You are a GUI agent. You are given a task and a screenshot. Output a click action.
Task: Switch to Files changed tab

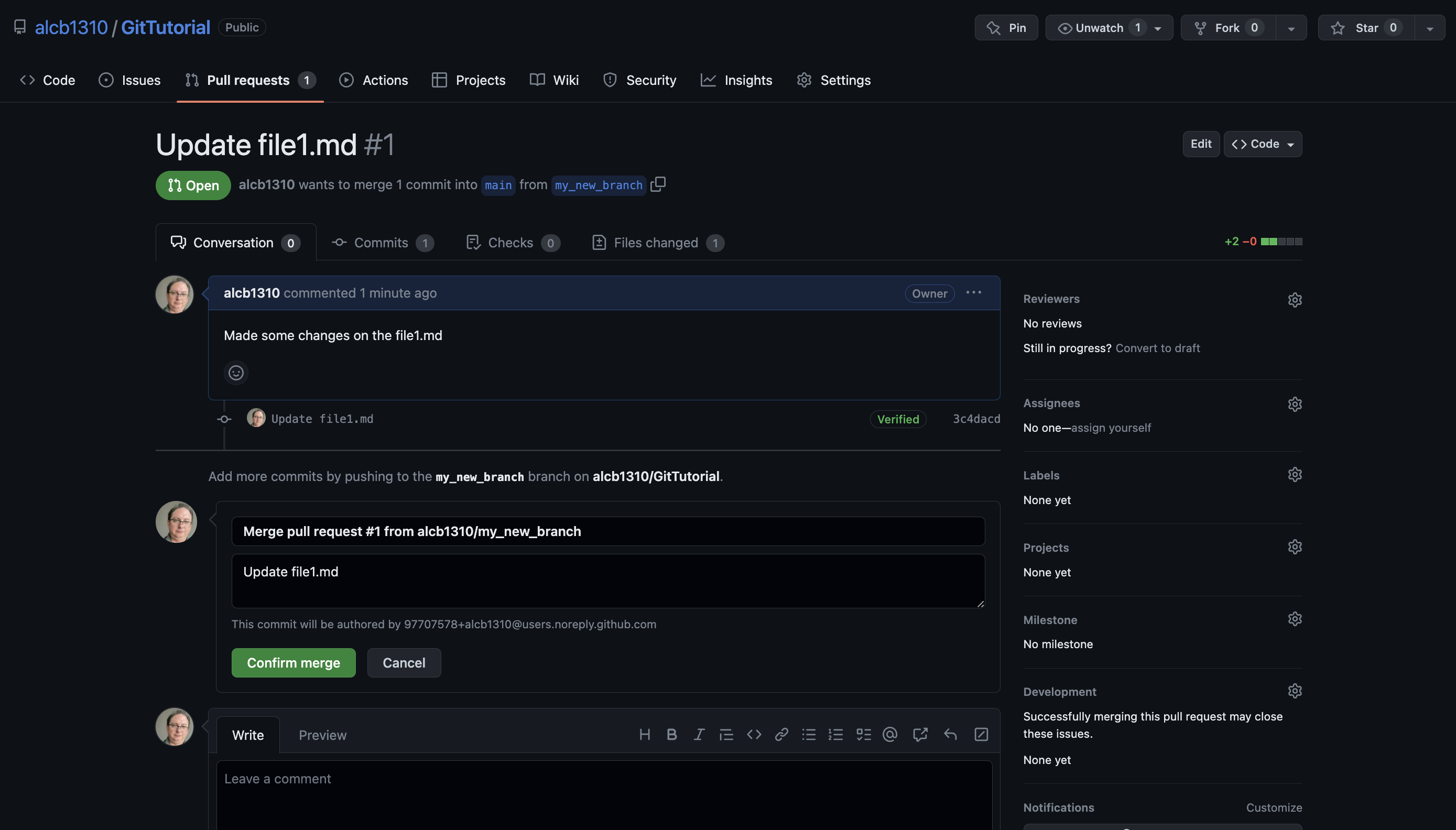(x=657, y=243)
